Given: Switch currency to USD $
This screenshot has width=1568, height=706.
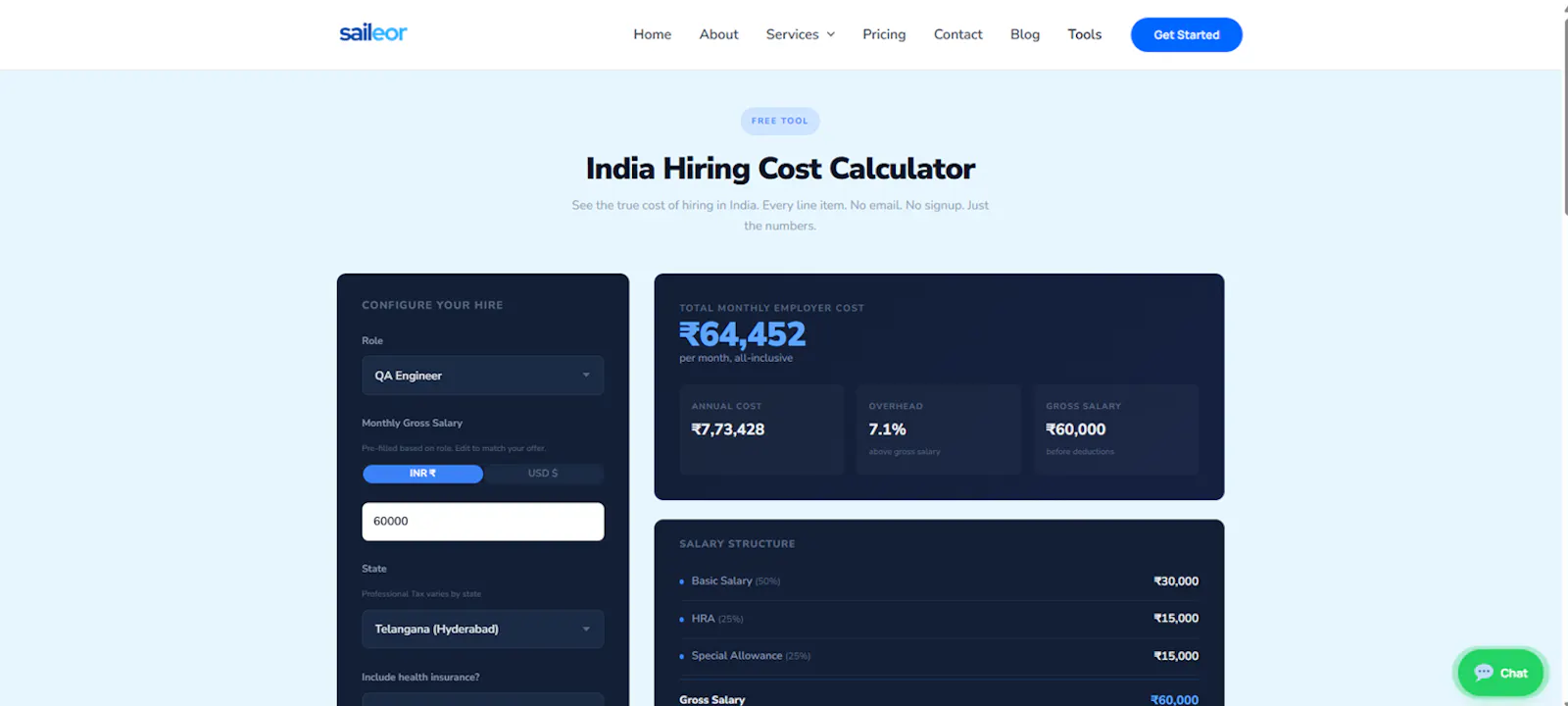Looking at the screenshot, I should [543, 474].
